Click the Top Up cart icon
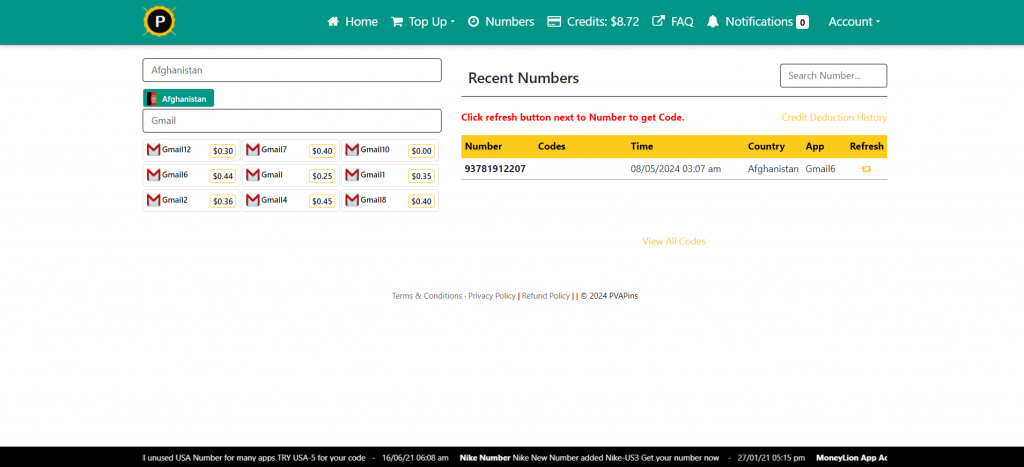 [396, 22]
